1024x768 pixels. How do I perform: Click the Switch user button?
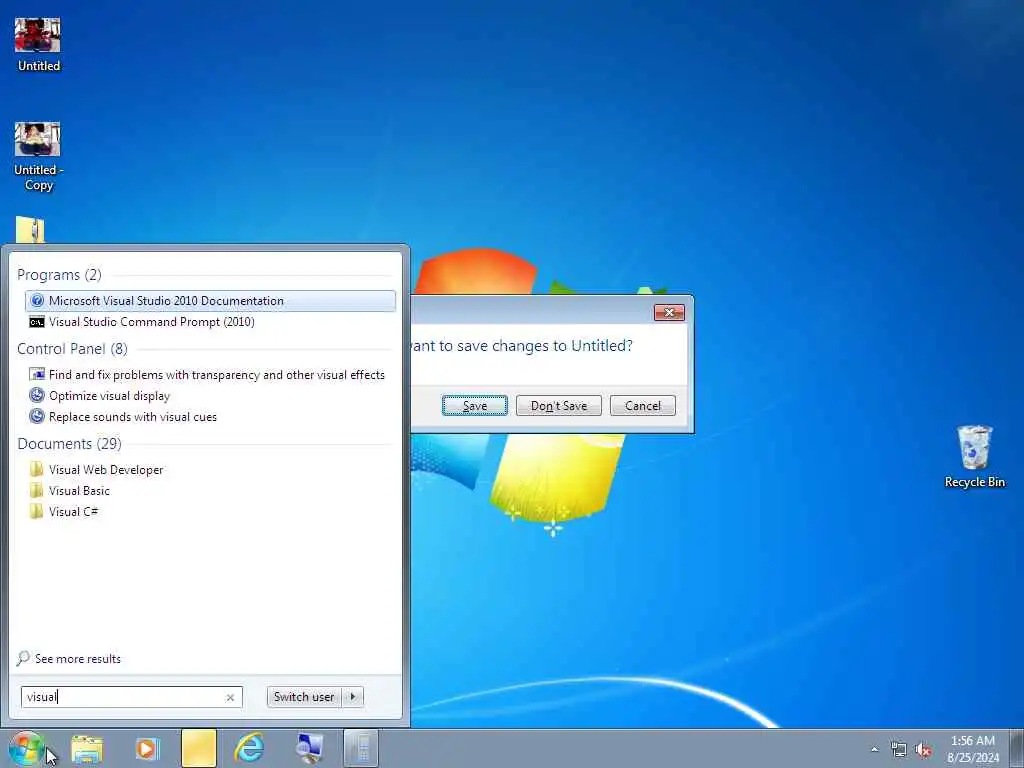[304, 697]
